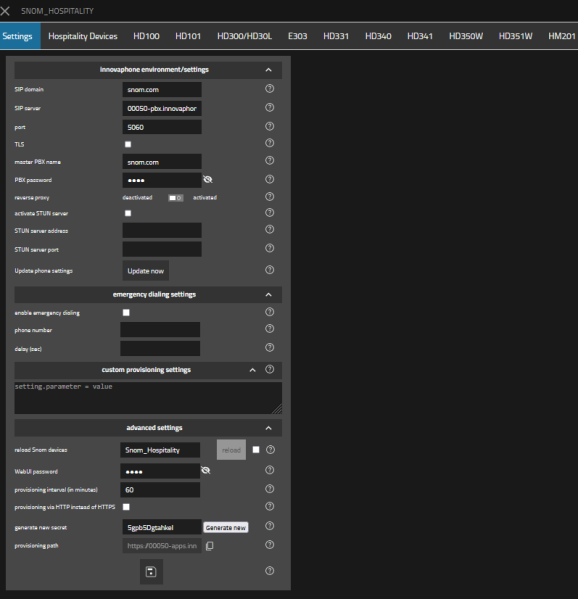Click help icon next to TLS
Screen dimensions: 578x599
click(x=269, y=143)
